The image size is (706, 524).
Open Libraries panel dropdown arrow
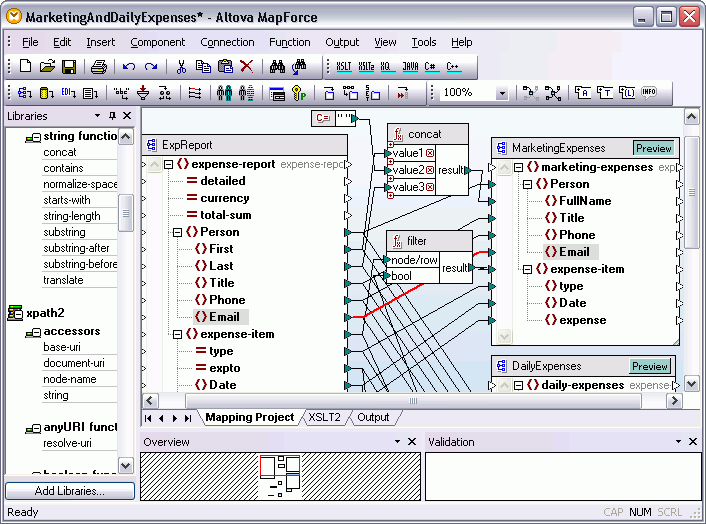click(x=97, y=116)
